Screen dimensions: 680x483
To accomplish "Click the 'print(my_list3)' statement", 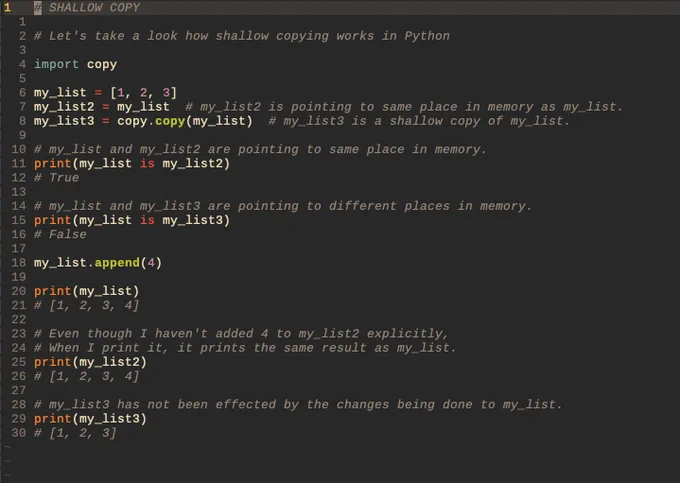I will [91, 419].
